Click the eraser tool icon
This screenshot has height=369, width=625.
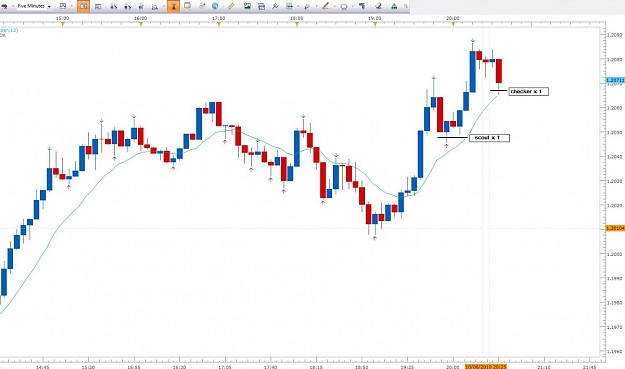[x=379, y=6]
